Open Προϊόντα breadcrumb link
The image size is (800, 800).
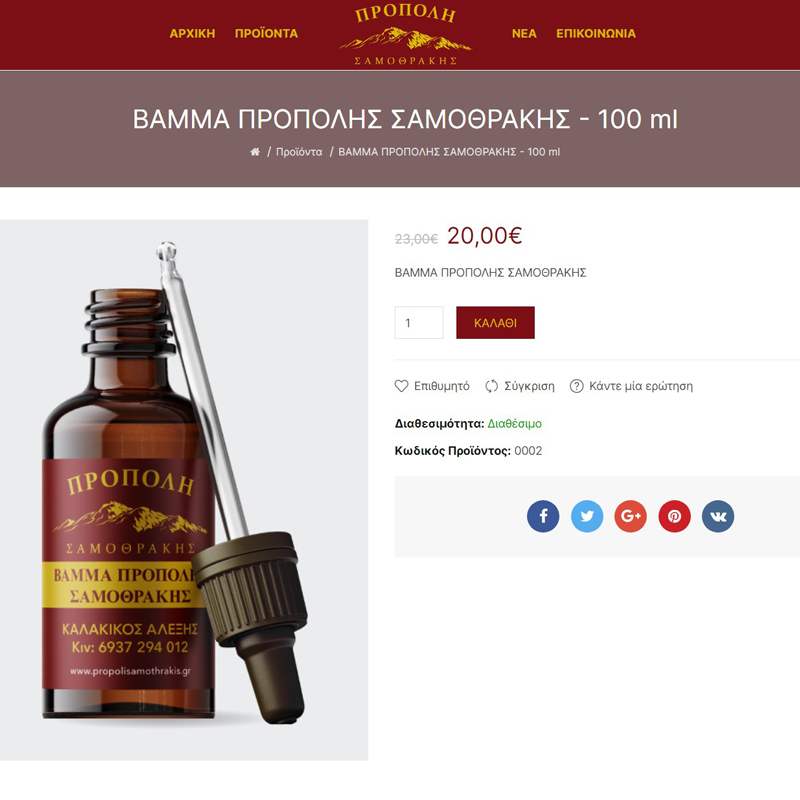299,152
